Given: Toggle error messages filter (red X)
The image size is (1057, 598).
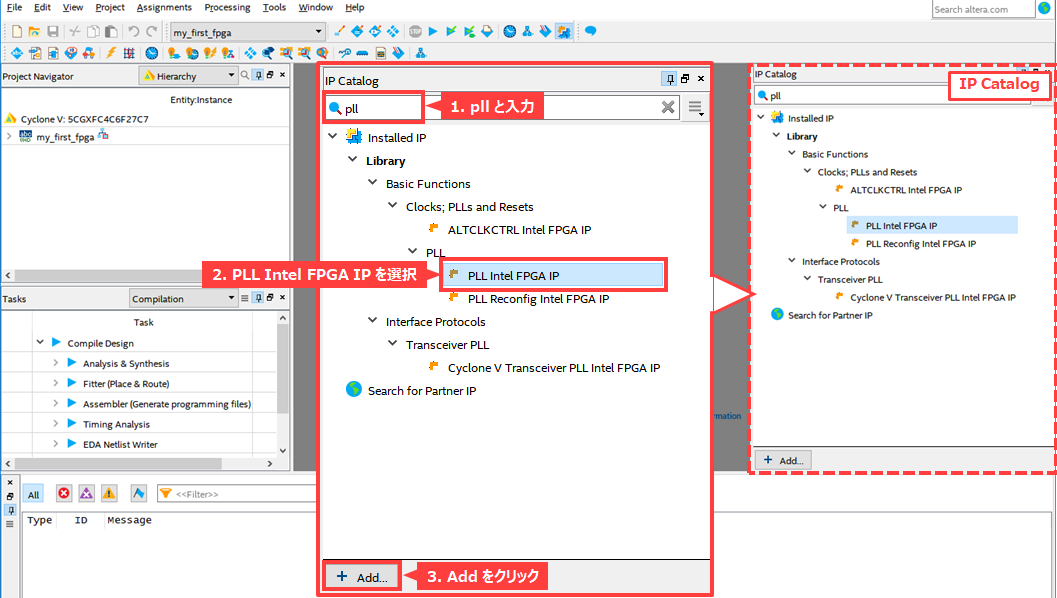Looking at the screenshot, I should [x=64, y=494].
